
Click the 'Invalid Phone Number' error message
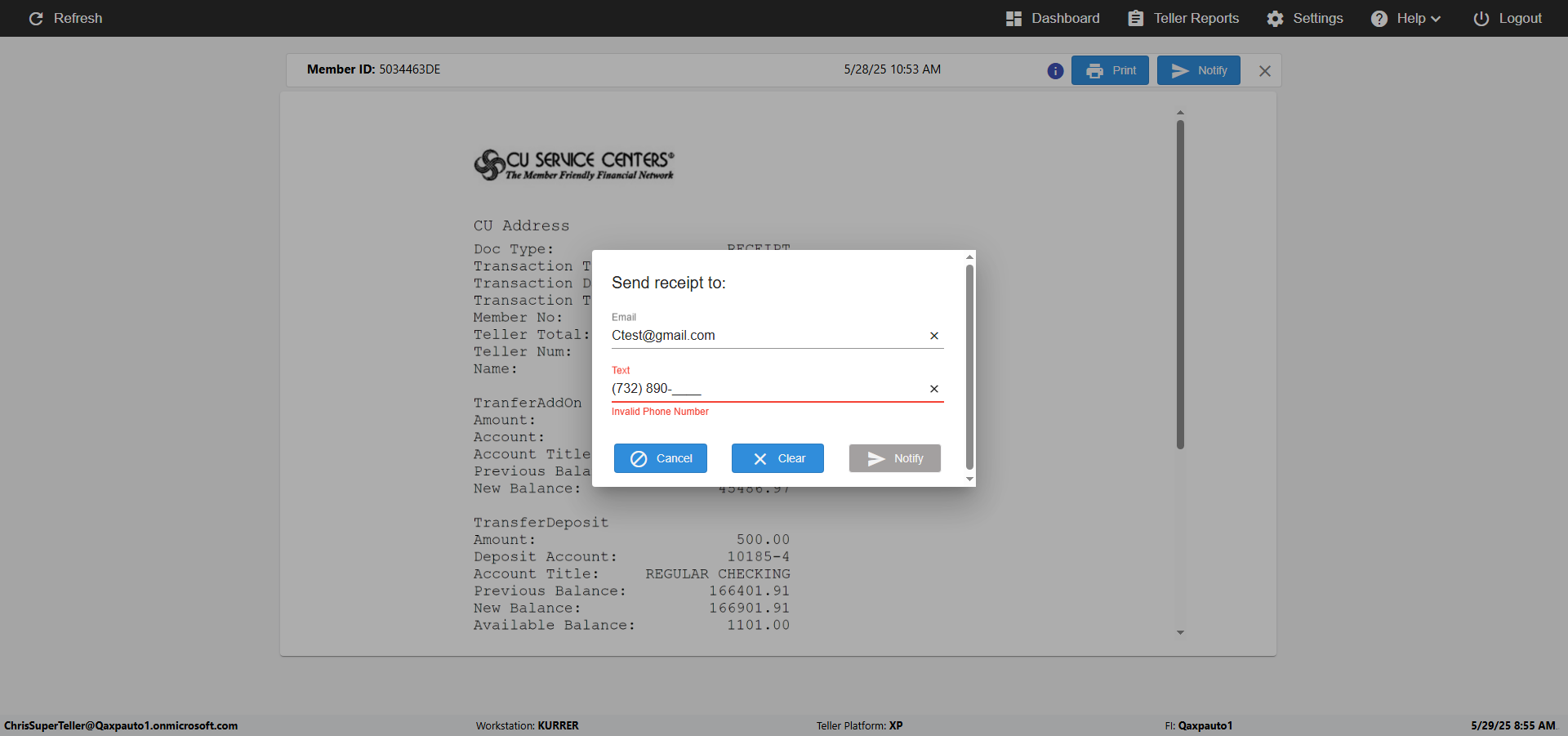pos(660,412)
